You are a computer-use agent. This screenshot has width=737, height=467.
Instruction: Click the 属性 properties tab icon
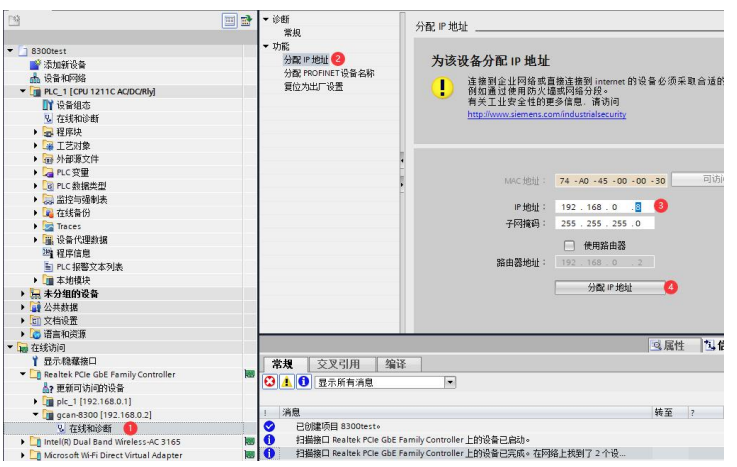657,346
